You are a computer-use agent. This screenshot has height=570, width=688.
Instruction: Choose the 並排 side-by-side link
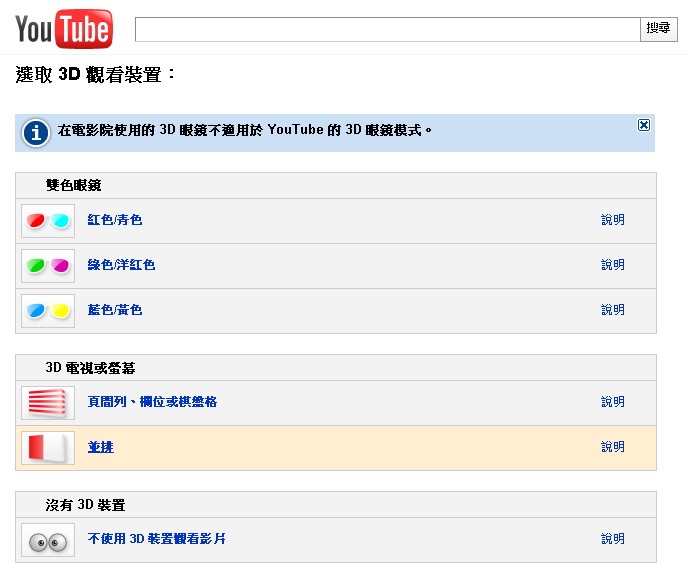pyautogui.click(x=101, y=447)
